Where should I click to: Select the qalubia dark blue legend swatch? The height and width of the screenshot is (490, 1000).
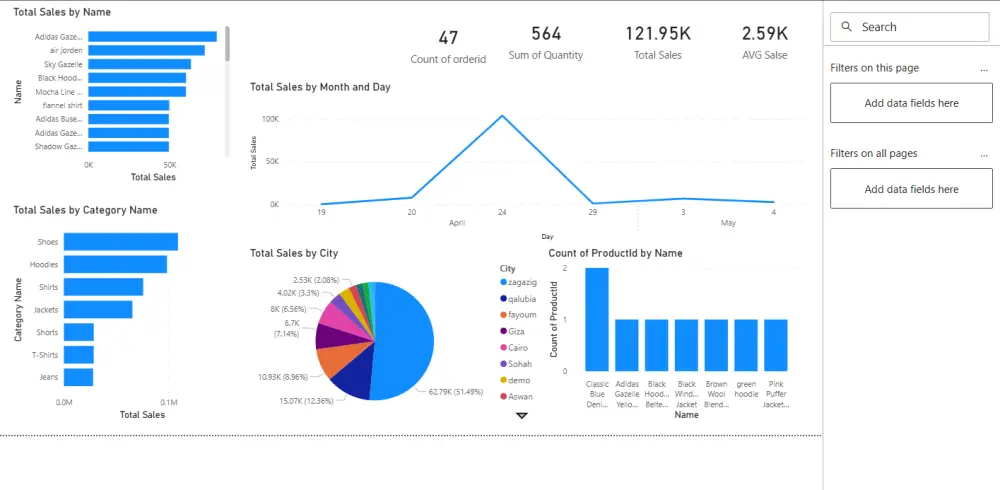click(x=504, y=299)
